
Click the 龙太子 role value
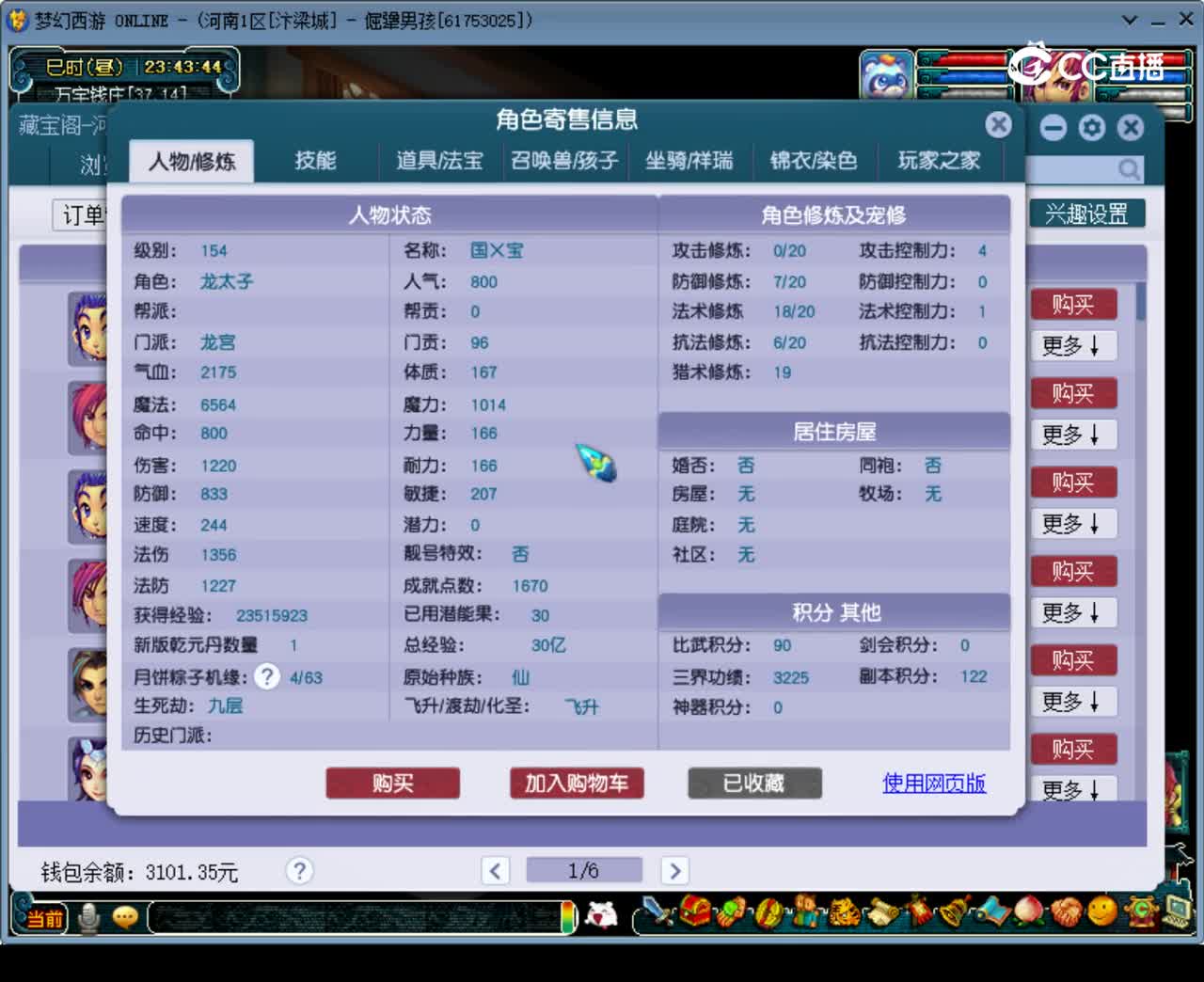click(227, 281)
